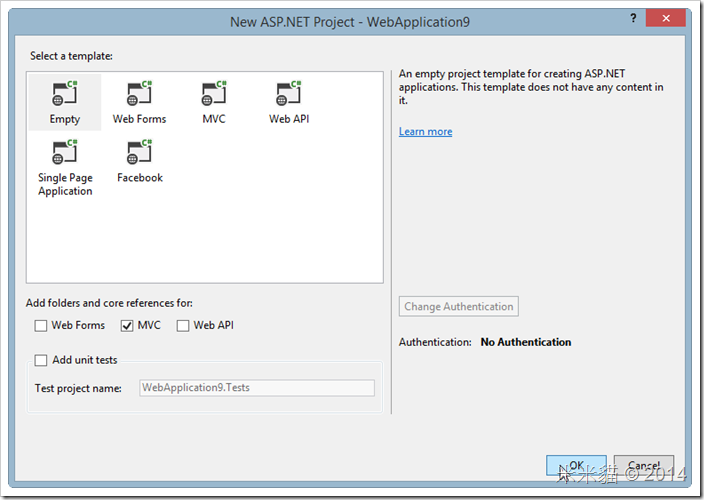Screen dimensions: 704x500
Task: Enable the Web Forms references checkbox
Action: click(41, 325)
